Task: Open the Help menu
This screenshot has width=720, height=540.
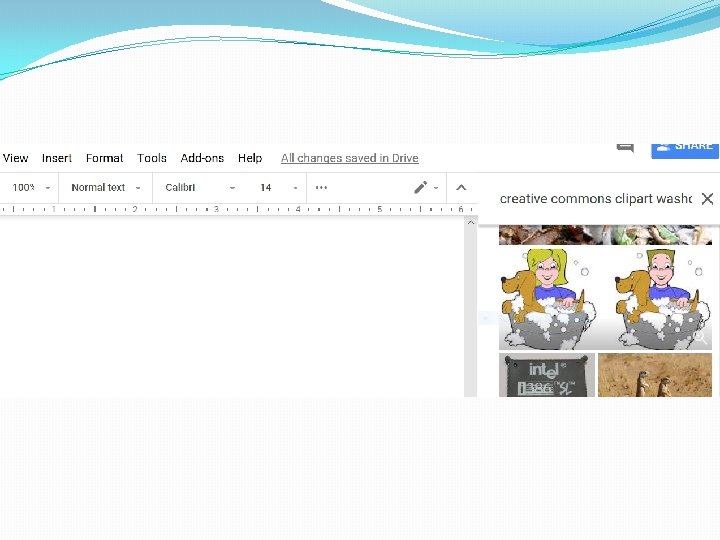Action: click(x=250, y=158)
